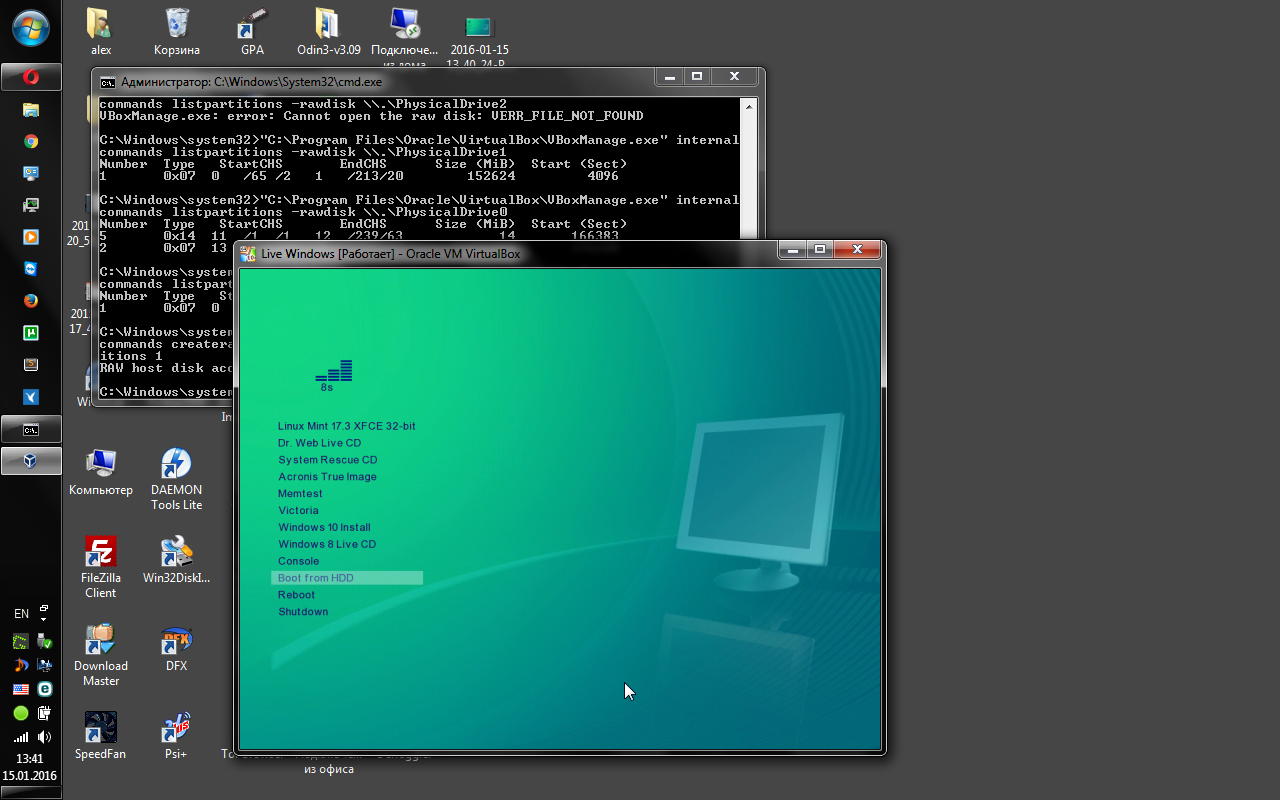Choose Dr. Web Live CD entry
This screenshot has height=800, width=1280.
[319, 443]
